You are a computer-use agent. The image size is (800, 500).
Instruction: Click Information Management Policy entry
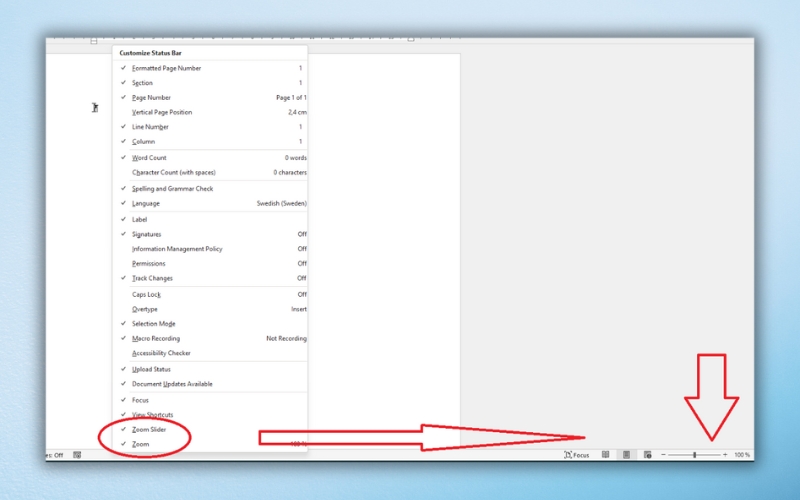(177, 249)
